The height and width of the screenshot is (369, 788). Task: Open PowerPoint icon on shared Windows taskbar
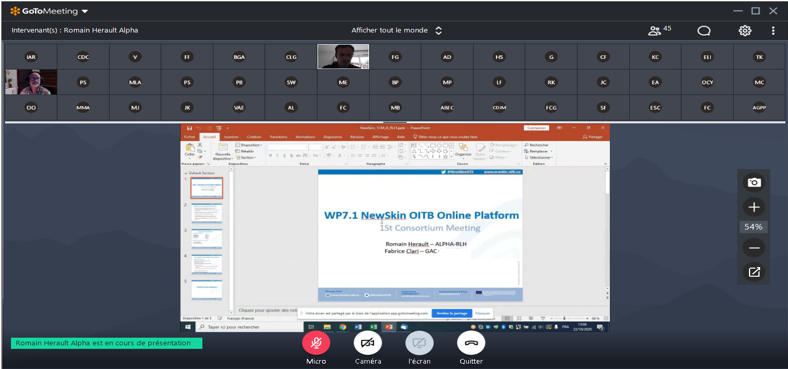coord(388,327)
